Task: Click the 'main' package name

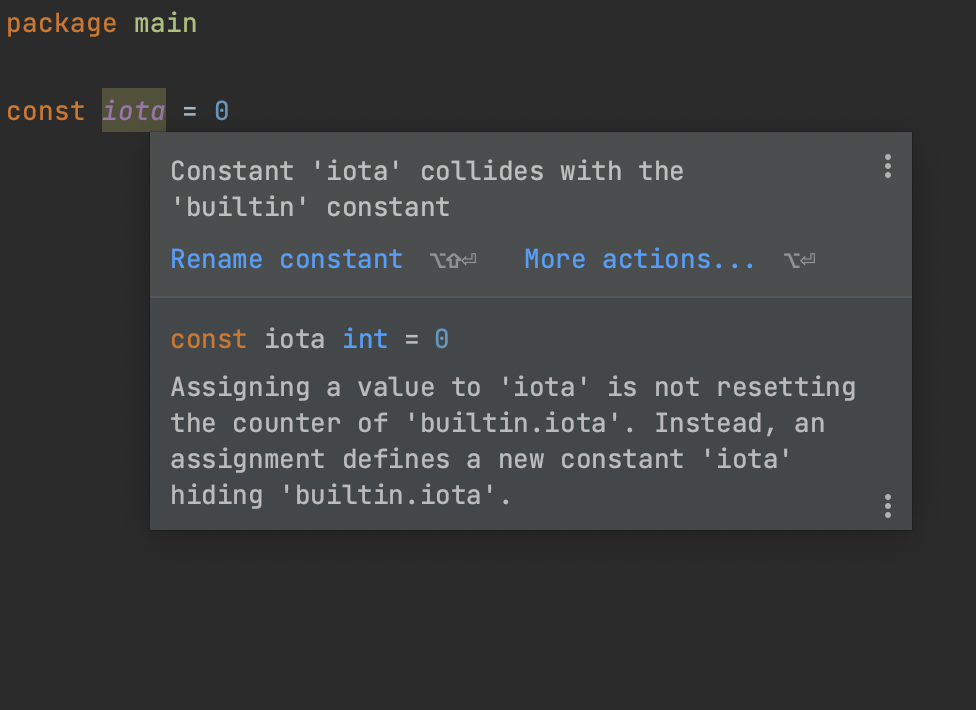Action: click(x=166, y=22)
